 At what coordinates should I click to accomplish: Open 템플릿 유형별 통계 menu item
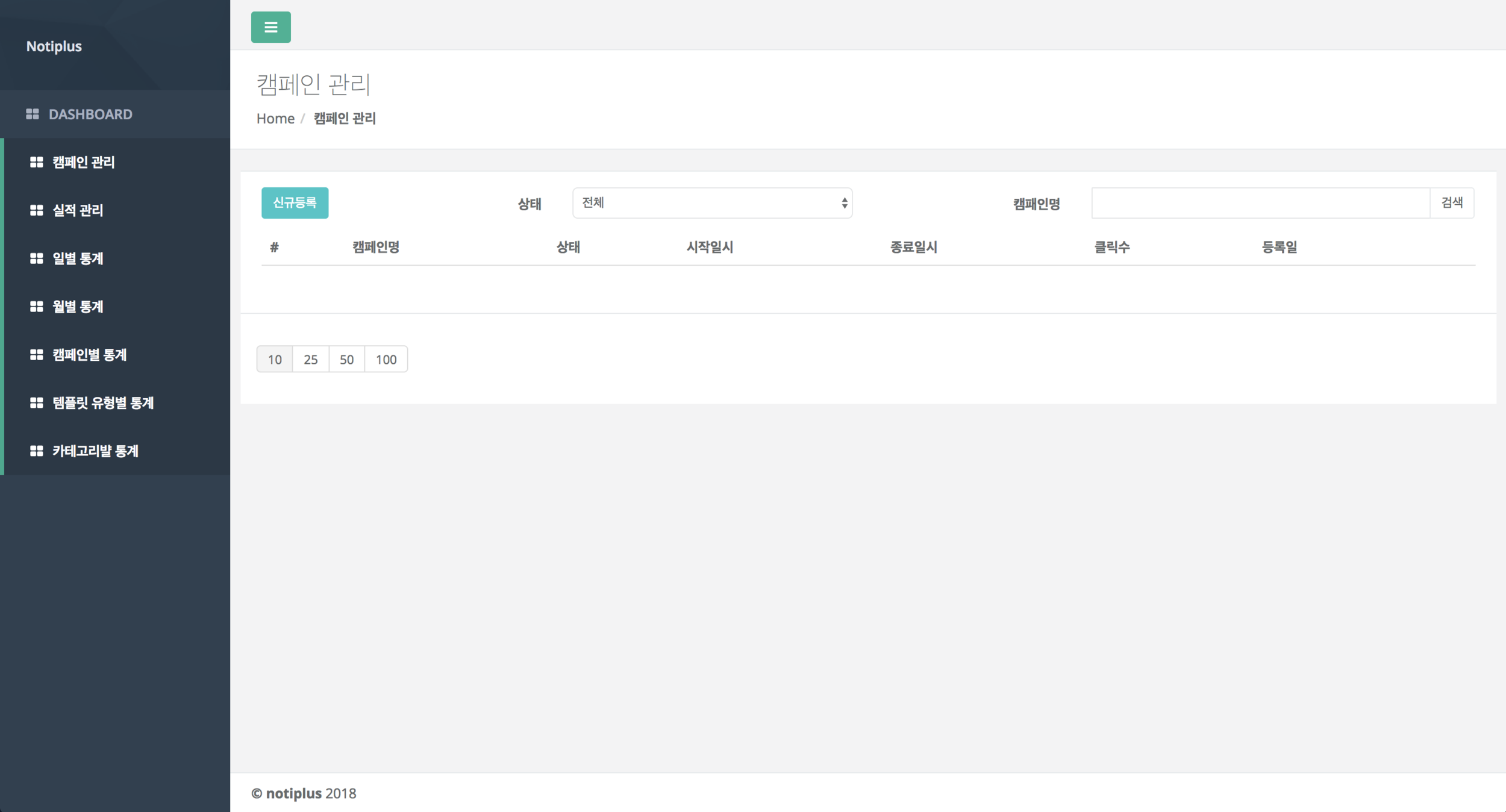tap(103, 403)
